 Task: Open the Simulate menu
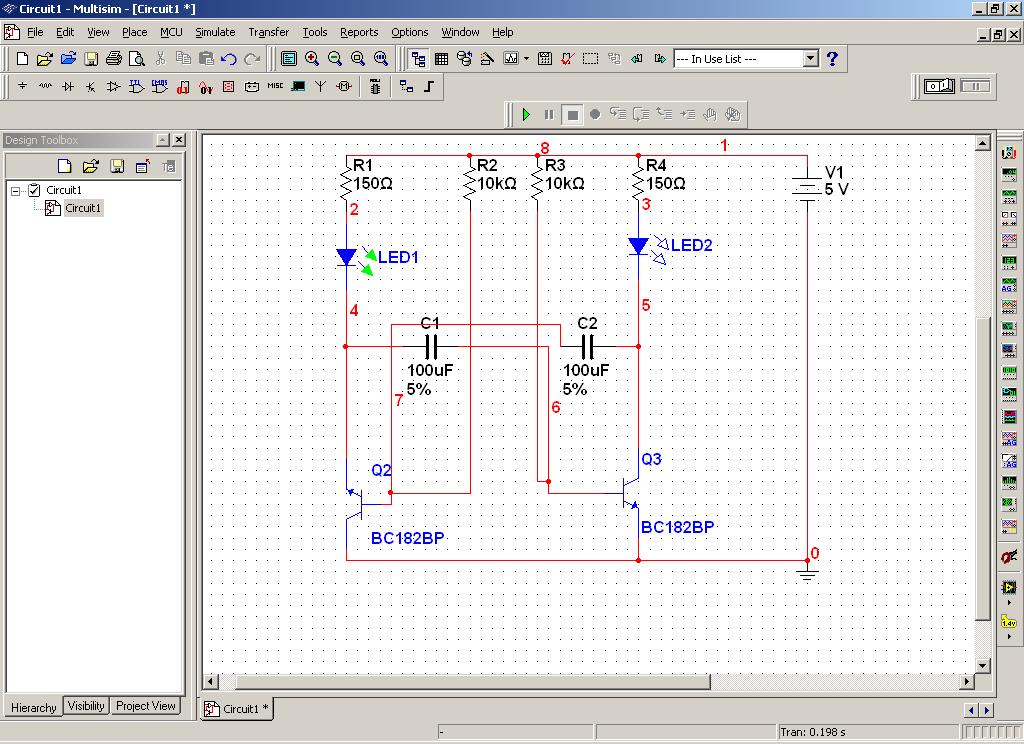pos(215,32)
